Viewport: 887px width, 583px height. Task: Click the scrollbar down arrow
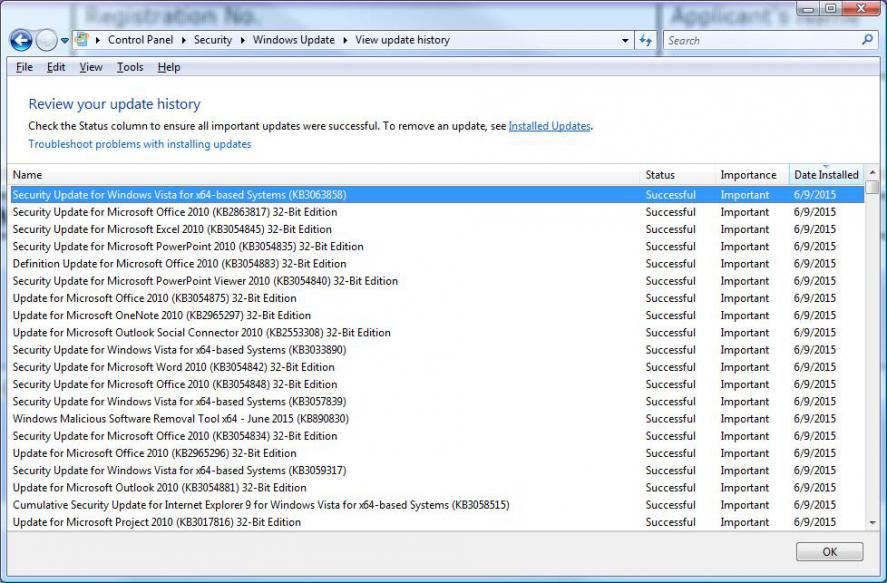[872, 523]
